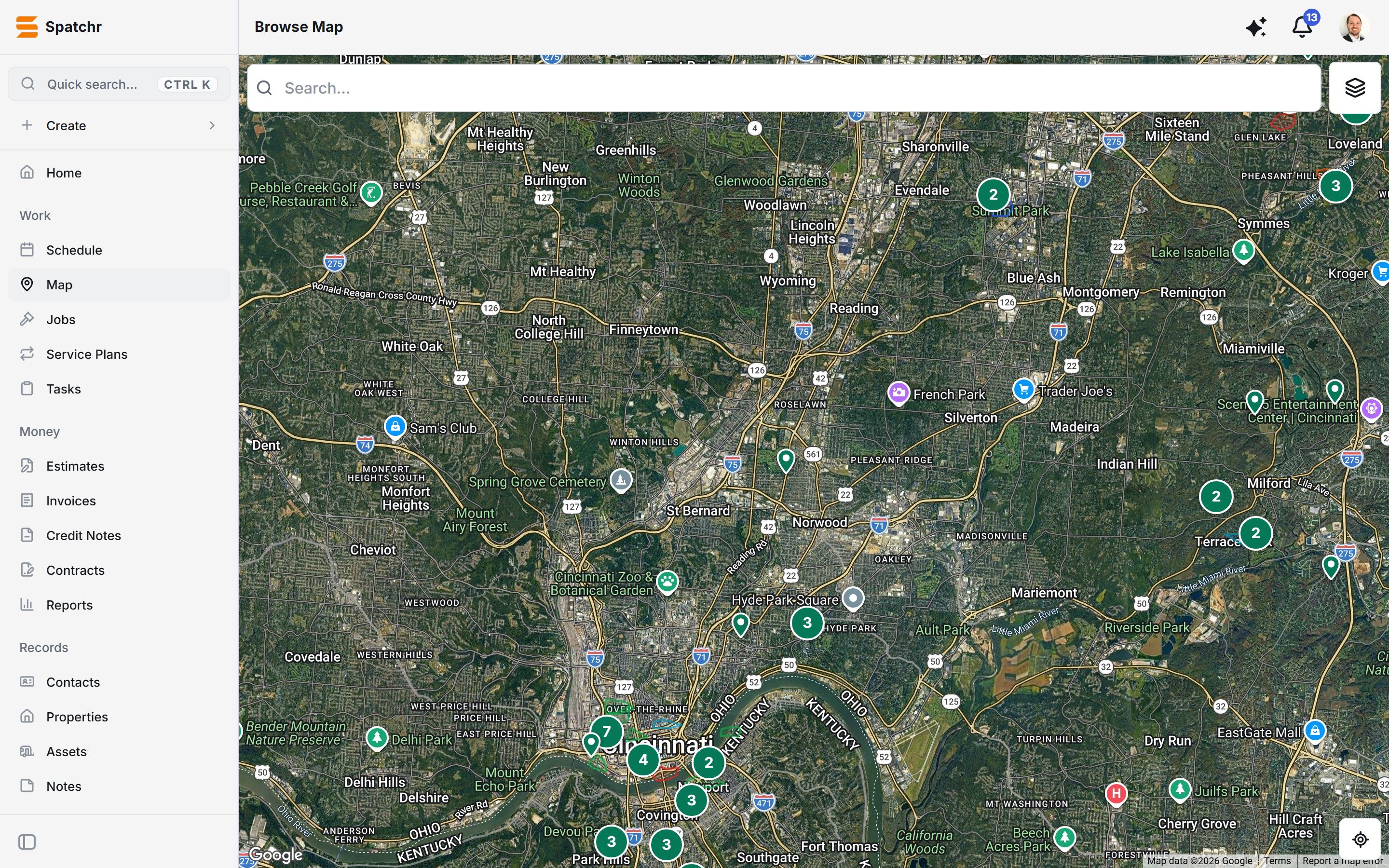Open the AI sparkle assistant icon
The image size is (1389, 868).
click(1256, 27)
